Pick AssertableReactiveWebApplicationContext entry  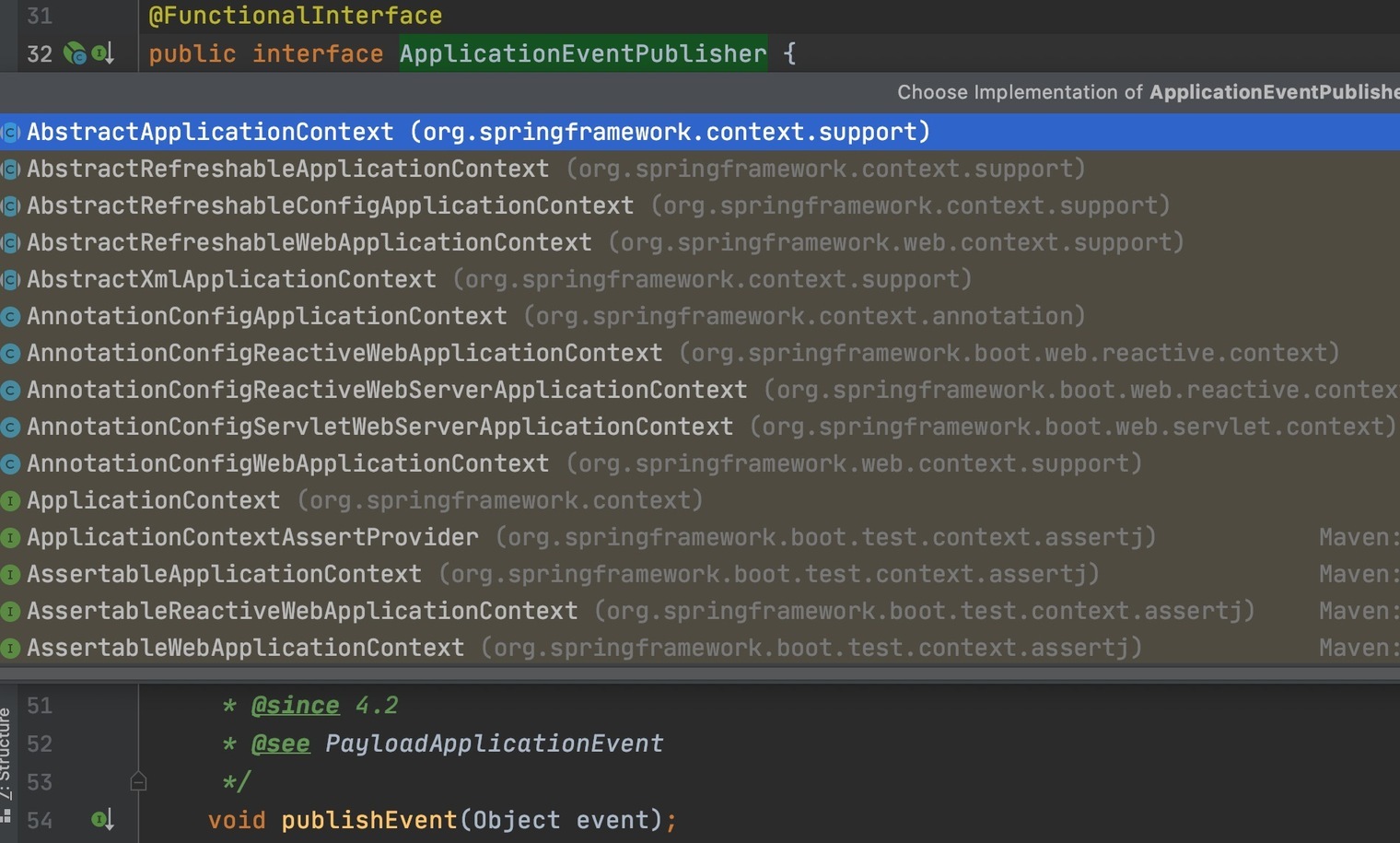coord(700,611)
